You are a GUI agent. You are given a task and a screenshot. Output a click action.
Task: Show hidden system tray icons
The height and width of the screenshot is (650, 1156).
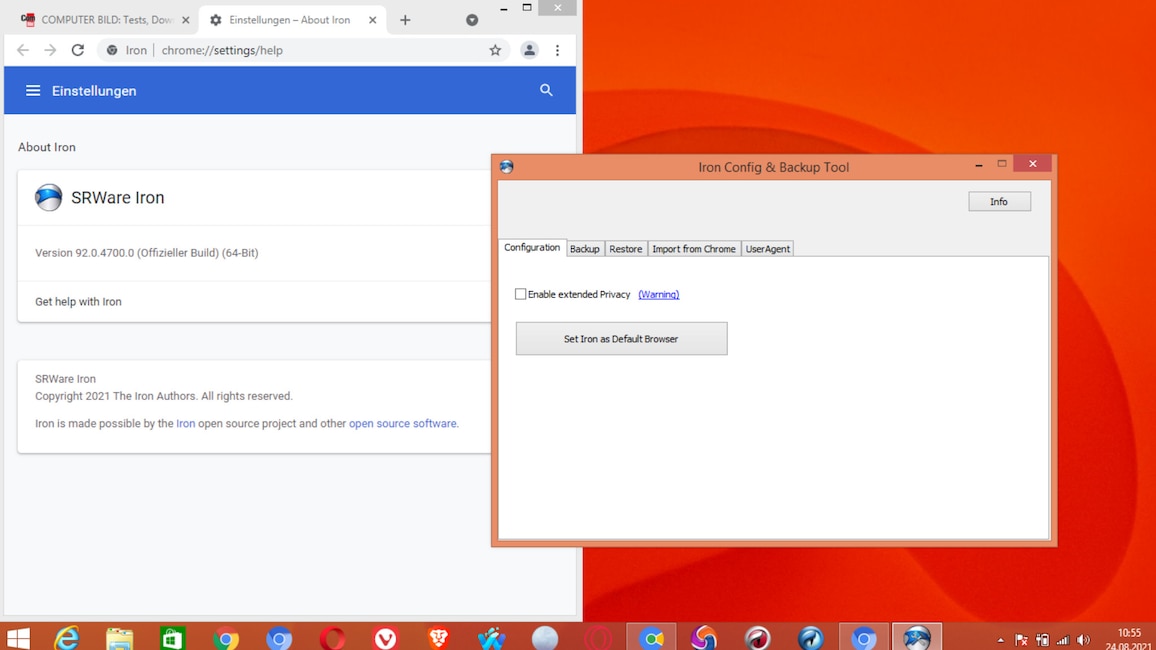(1000, 640)
